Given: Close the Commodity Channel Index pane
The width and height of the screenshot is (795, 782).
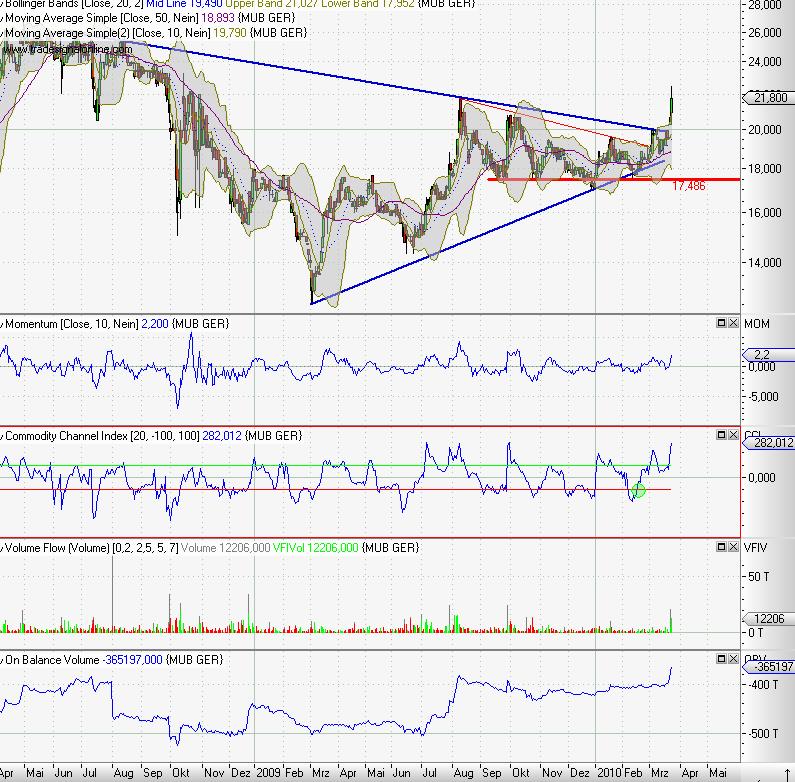Looking at the screenshot, I should click(x=735, y=435).
